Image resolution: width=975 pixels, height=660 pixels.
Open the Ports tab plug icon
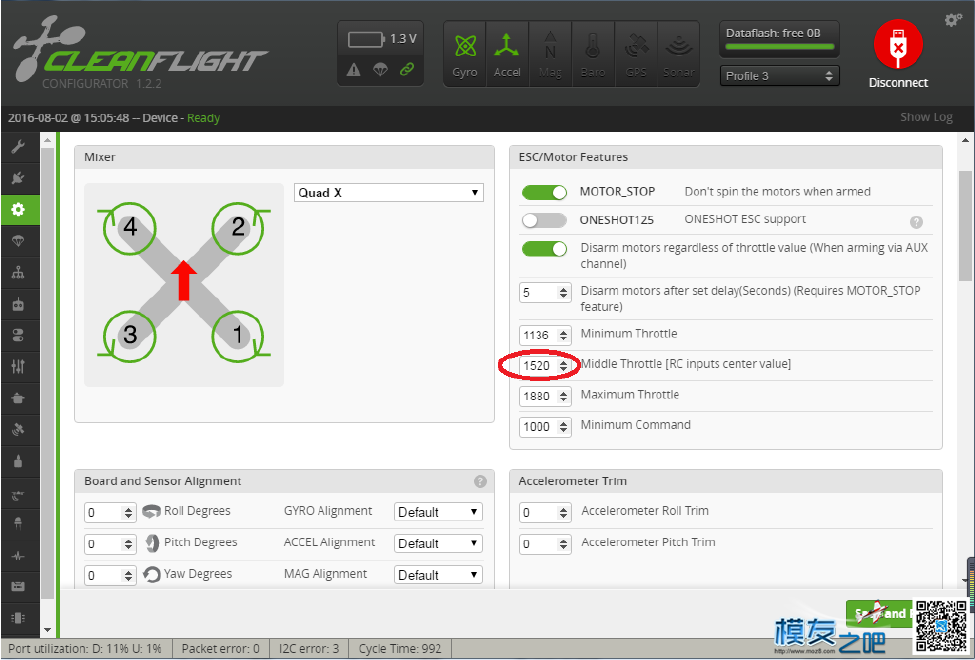click(18, 179)
